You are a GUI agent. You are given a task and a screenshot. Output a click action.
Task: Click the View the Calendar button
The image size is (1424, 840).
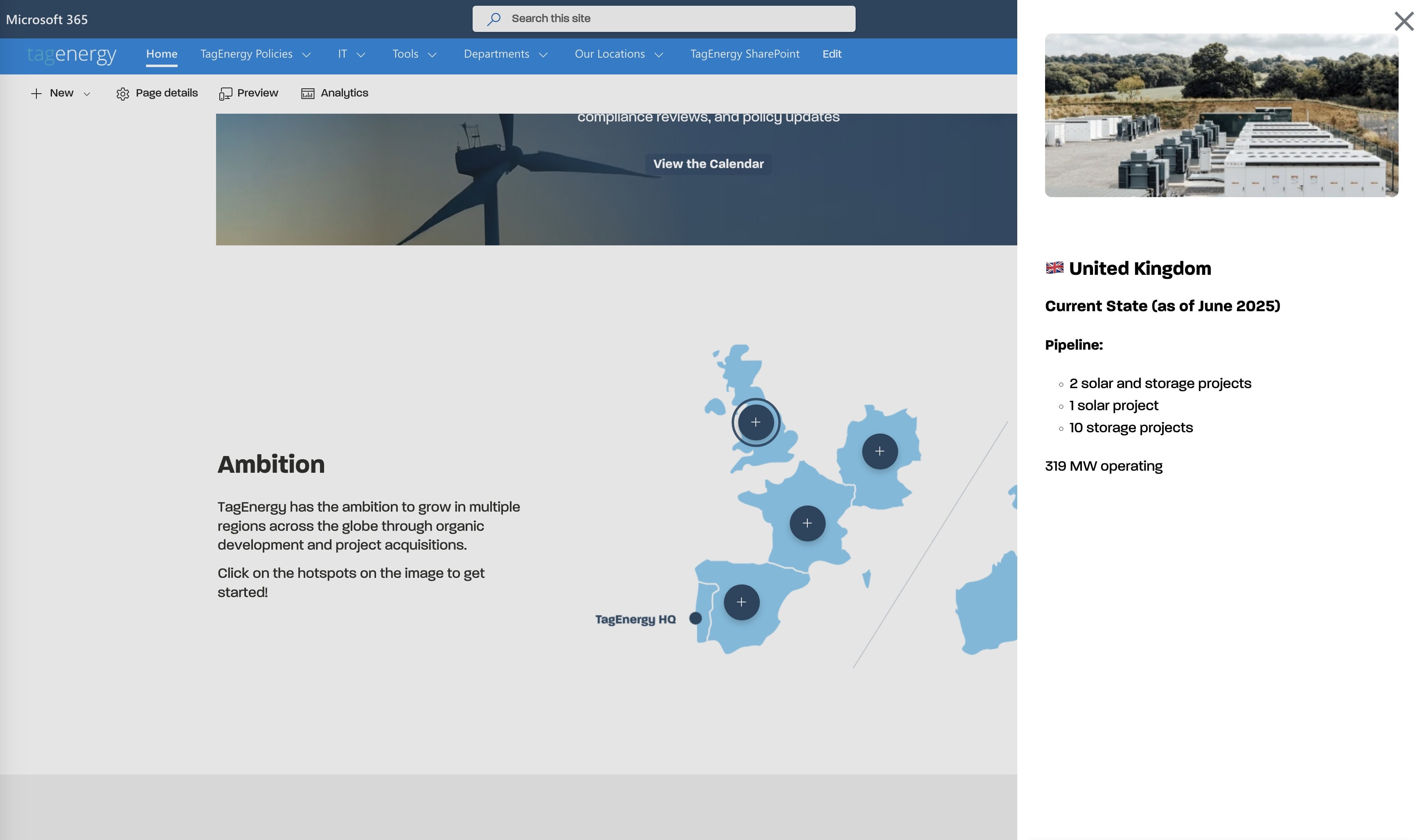[x=709, y=164]
